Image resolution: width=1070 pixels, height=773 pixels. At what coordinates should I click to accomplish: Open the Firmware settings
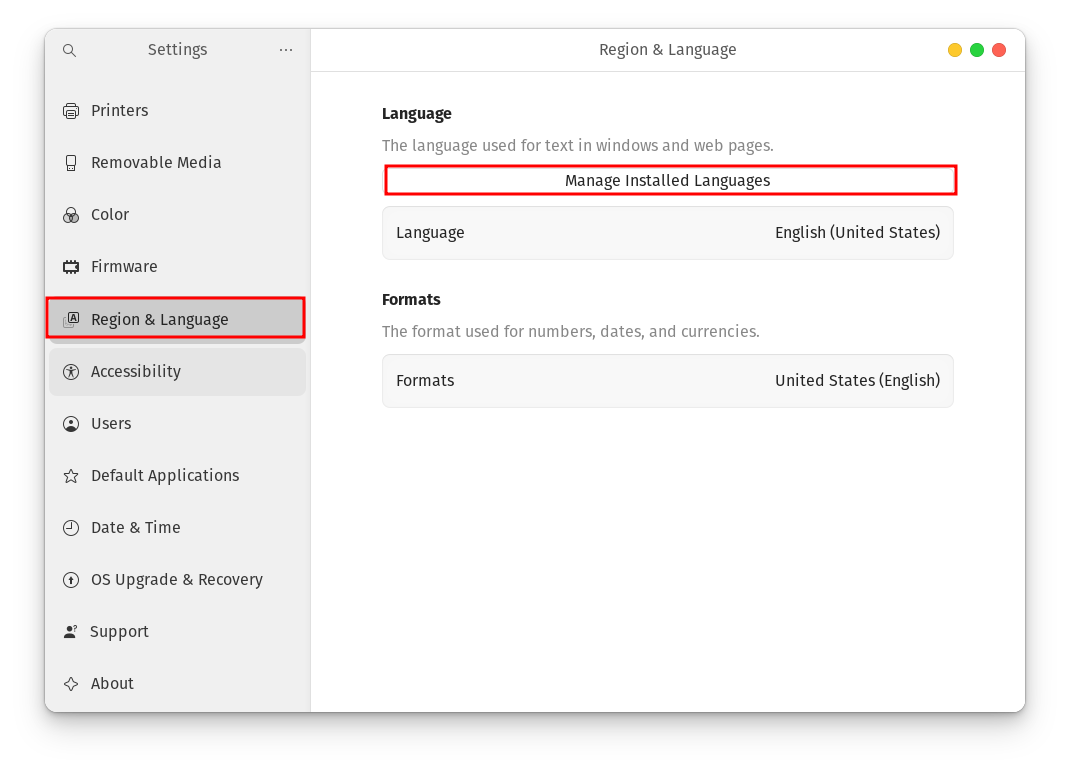tap(177, 267)
